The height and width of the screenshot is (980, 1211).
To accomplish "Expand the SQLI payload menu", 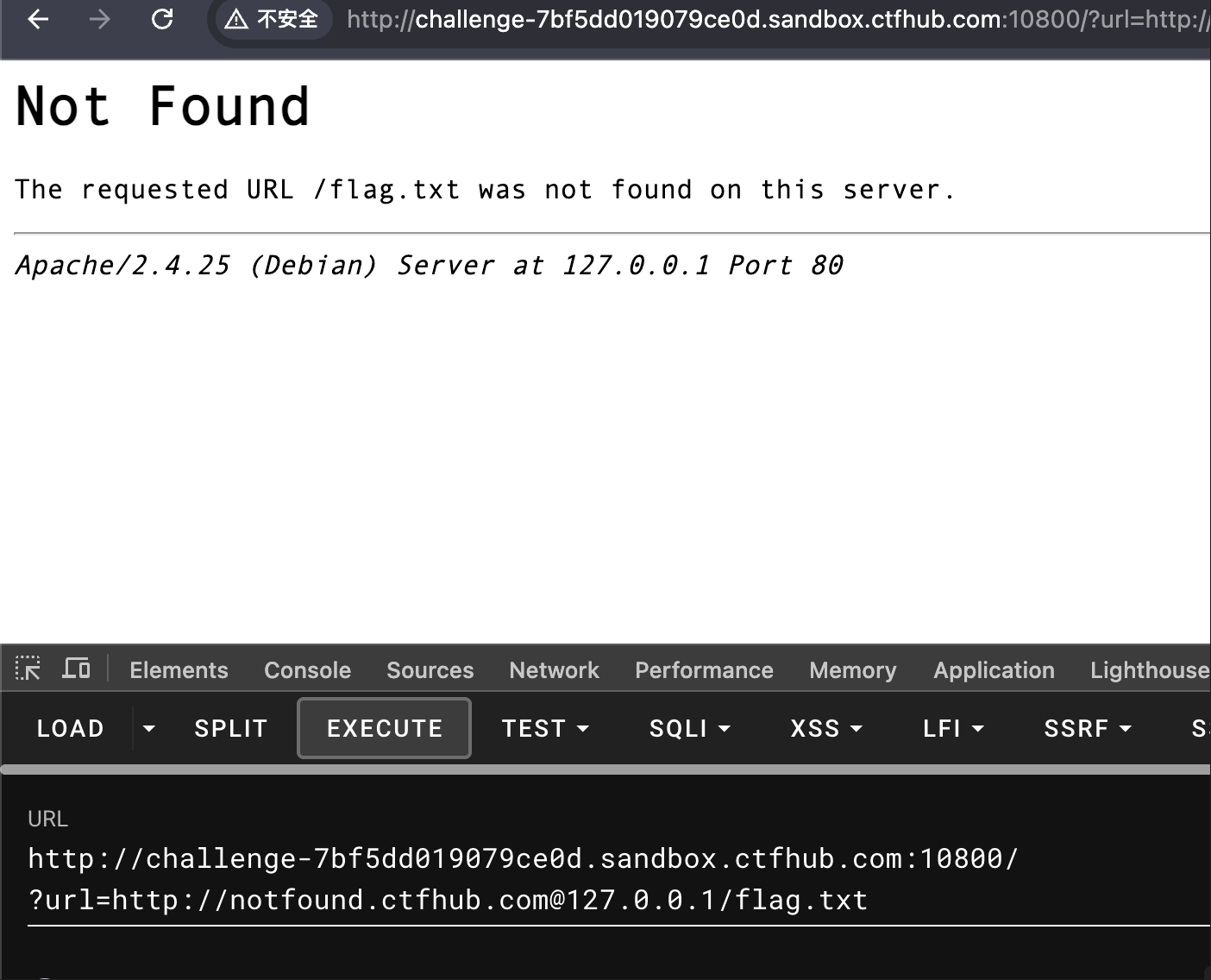I will 690,729.
